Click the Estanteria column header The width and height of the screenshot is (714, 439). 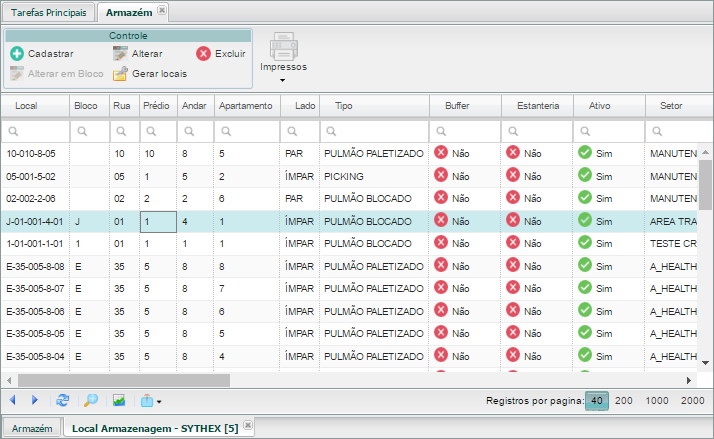coord(537,106)
